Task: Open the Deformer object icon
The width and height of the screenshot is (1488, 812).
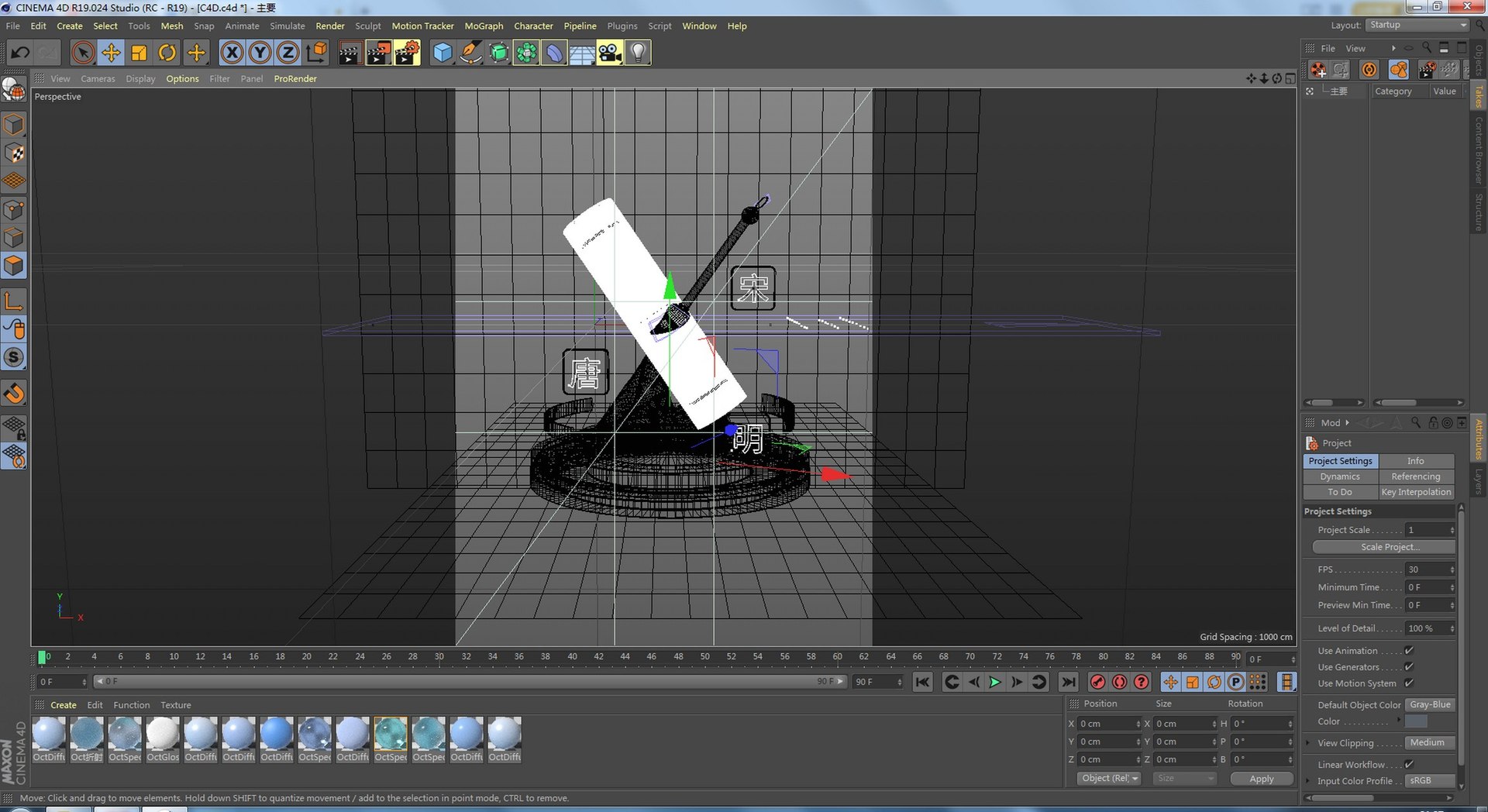Action: [x=554, y=53]
